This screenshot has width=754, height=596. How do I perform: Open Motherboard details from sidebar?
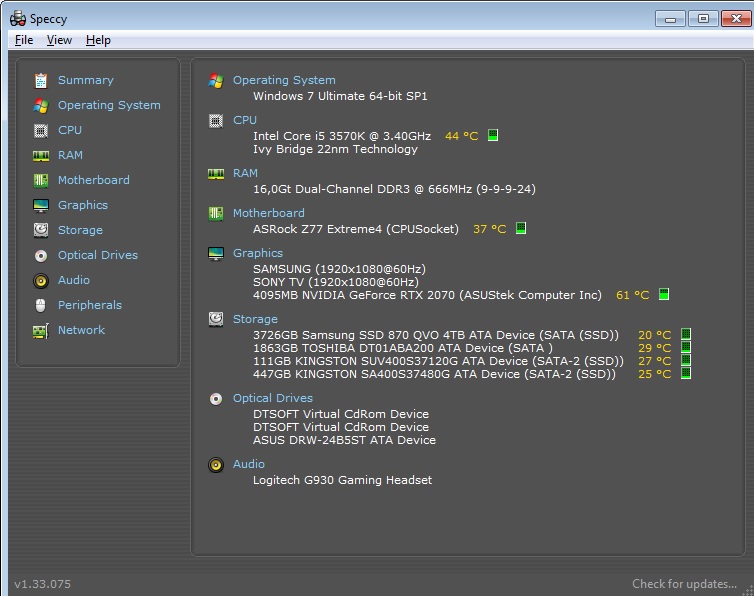[x=94, y=180]
